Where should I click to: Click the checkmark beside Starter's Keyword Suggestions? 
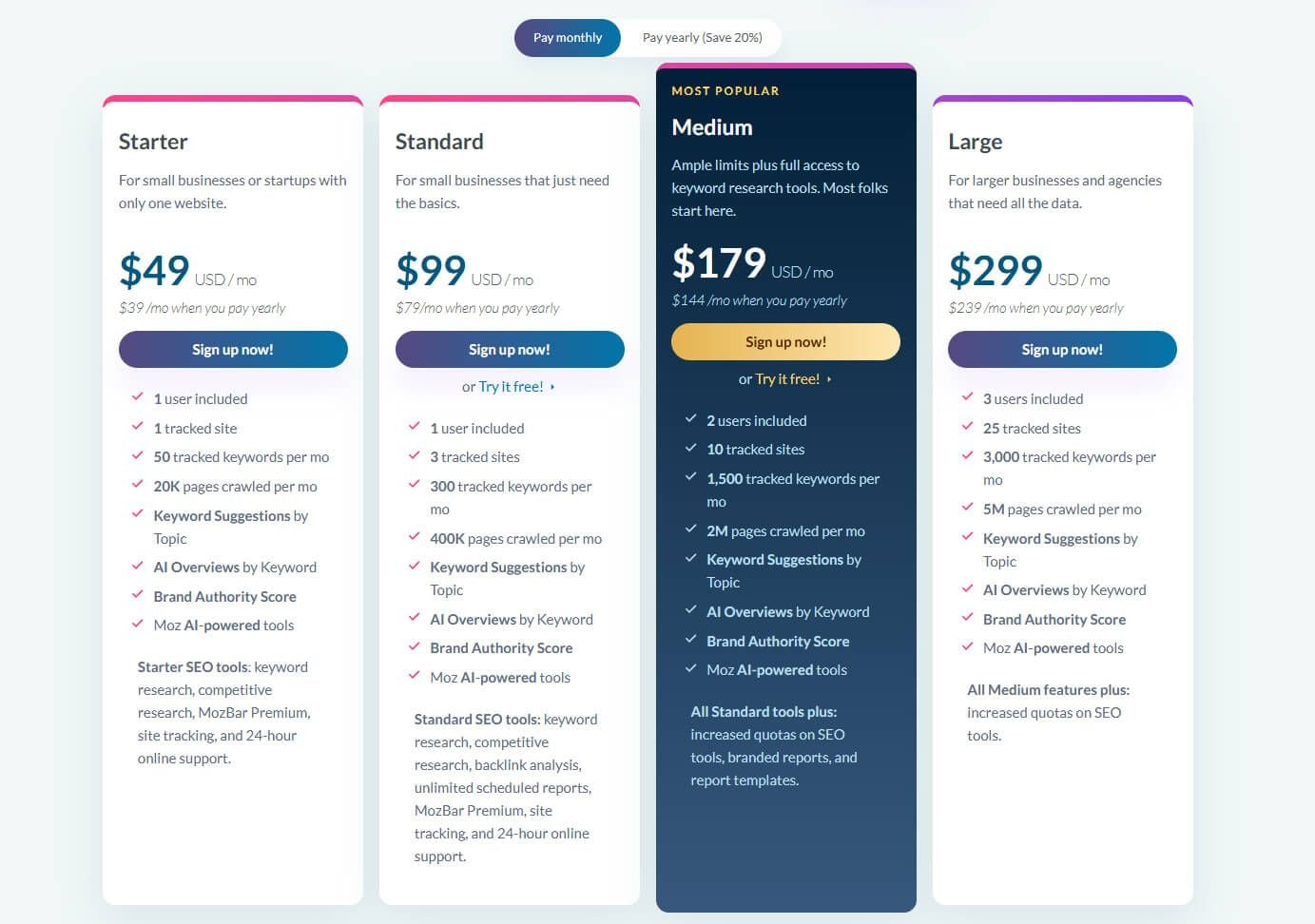(138, 515)
